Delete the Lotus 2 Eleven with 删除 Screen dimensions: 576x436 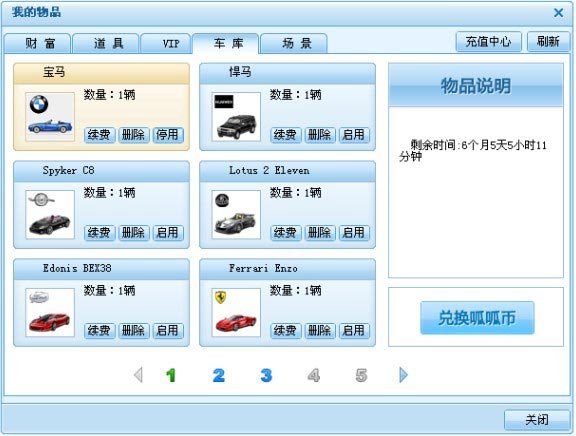(x=320, y=233)
